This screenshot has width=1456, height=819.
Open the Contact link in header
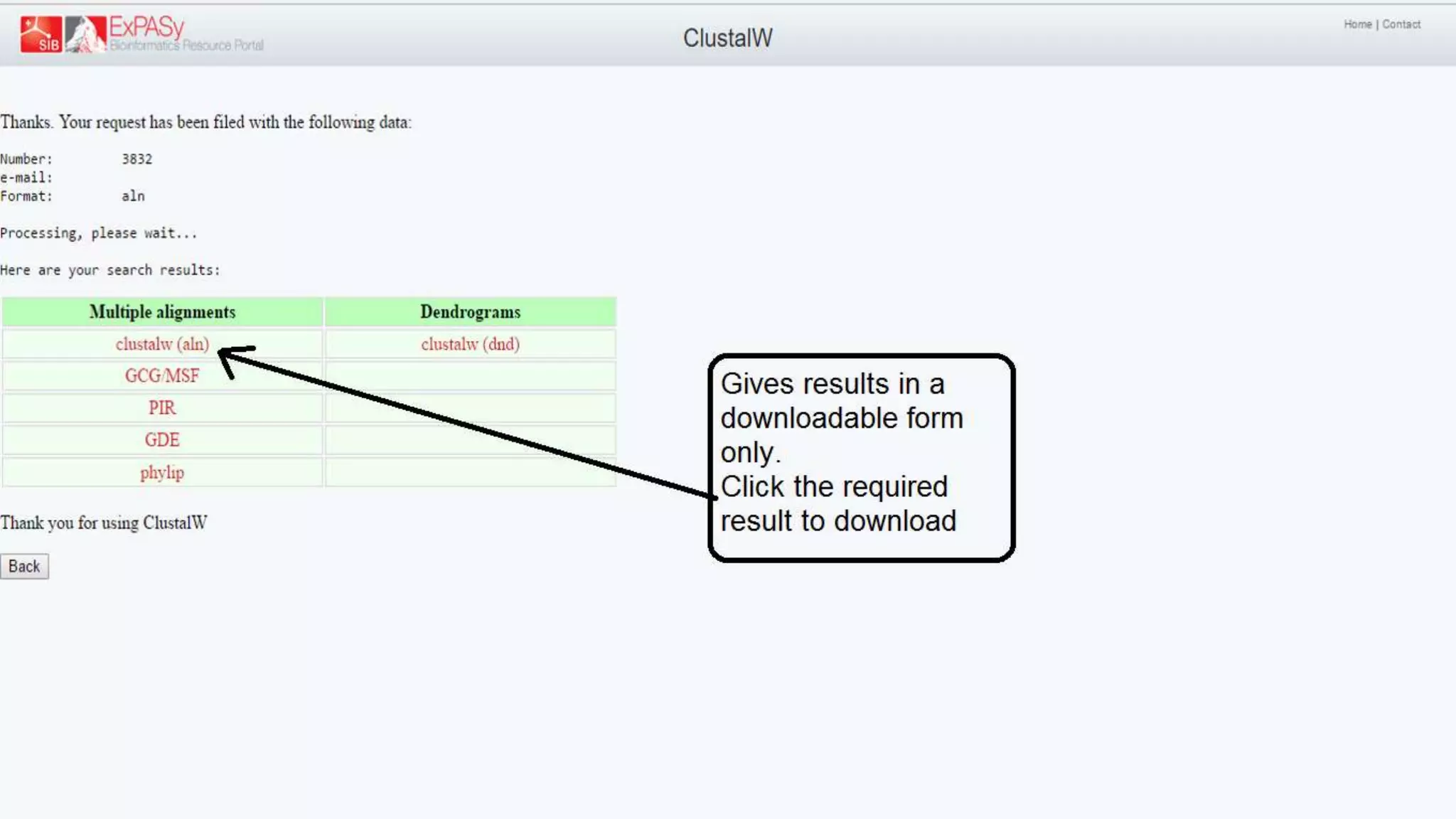click(1401, 24)
